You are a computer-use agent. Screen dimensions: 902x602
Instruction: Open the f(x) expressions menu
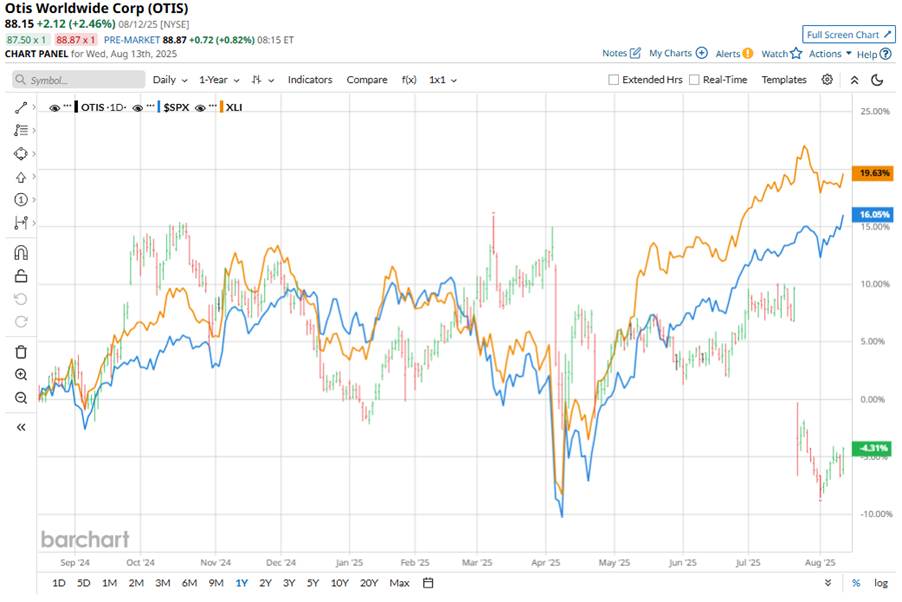pos(409,80)
